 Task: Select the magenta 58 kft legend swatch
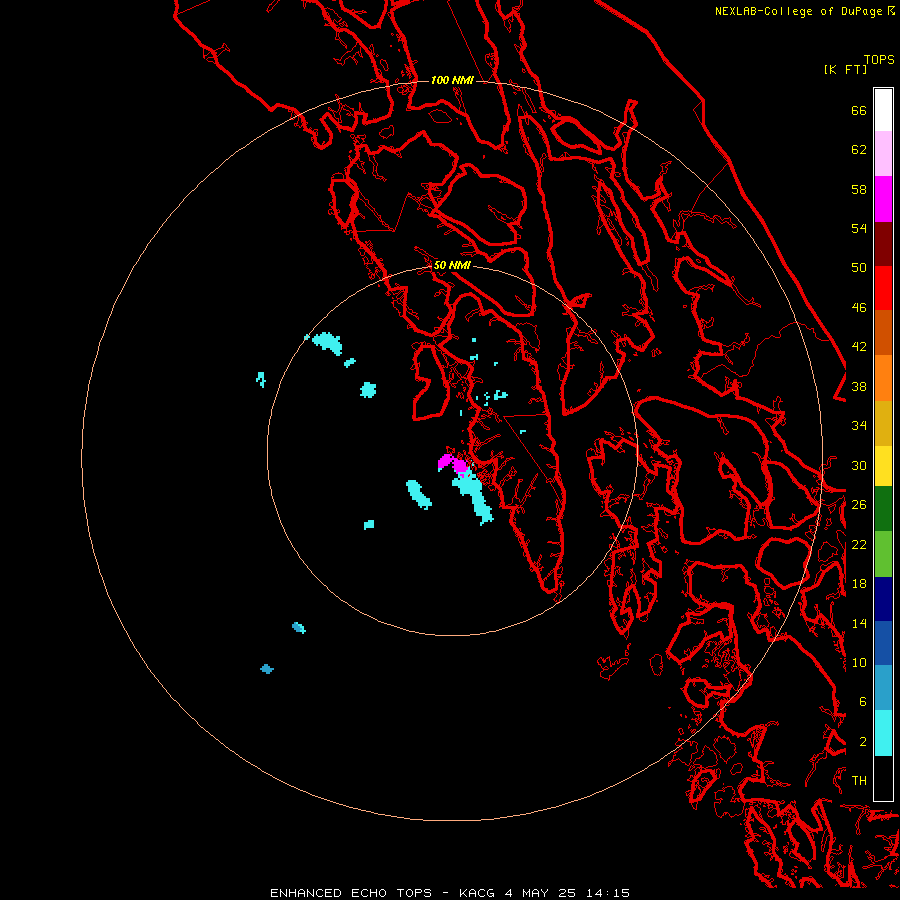883,199
